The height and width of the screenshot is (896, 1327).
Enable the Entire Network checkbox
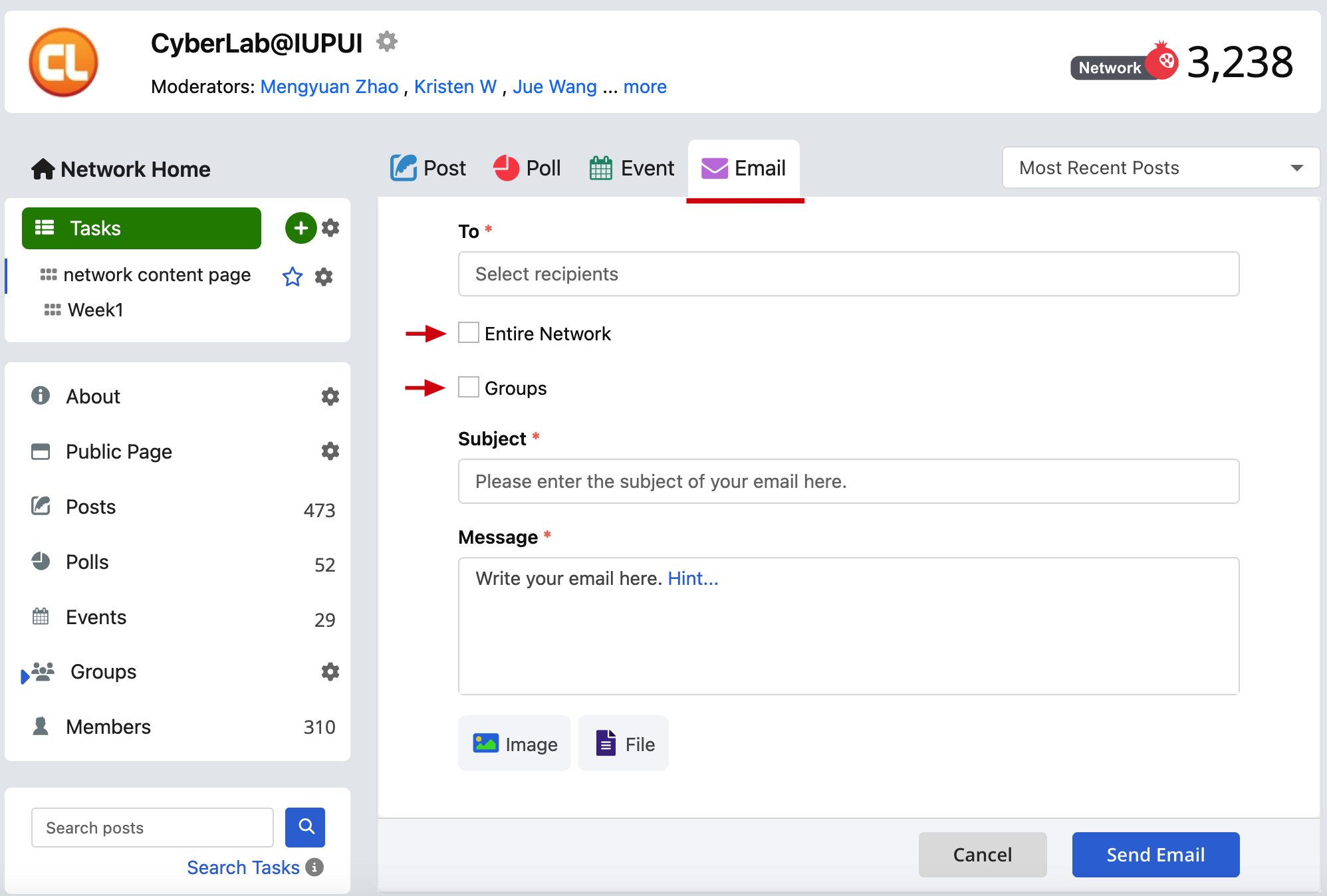coord(468,333)
